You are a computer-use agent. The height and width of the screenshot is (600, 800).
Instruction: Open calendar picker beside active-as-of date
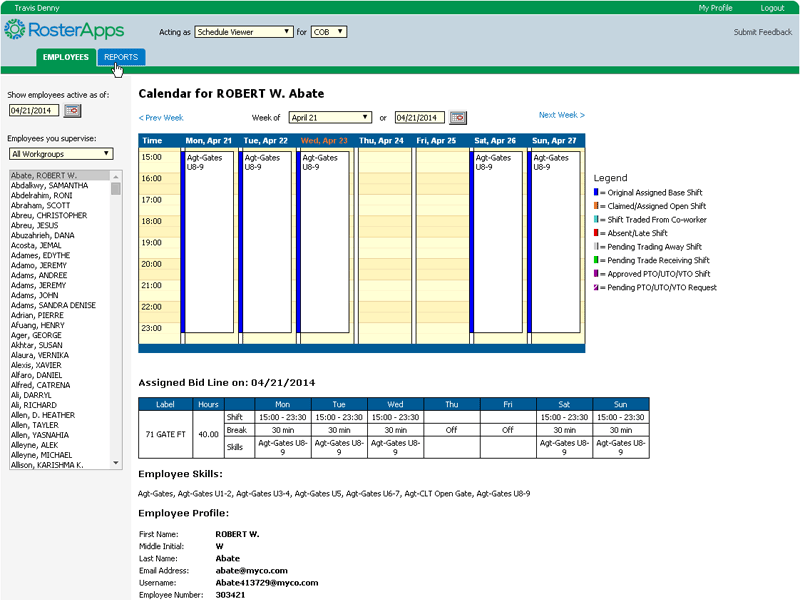click(72, 111)
